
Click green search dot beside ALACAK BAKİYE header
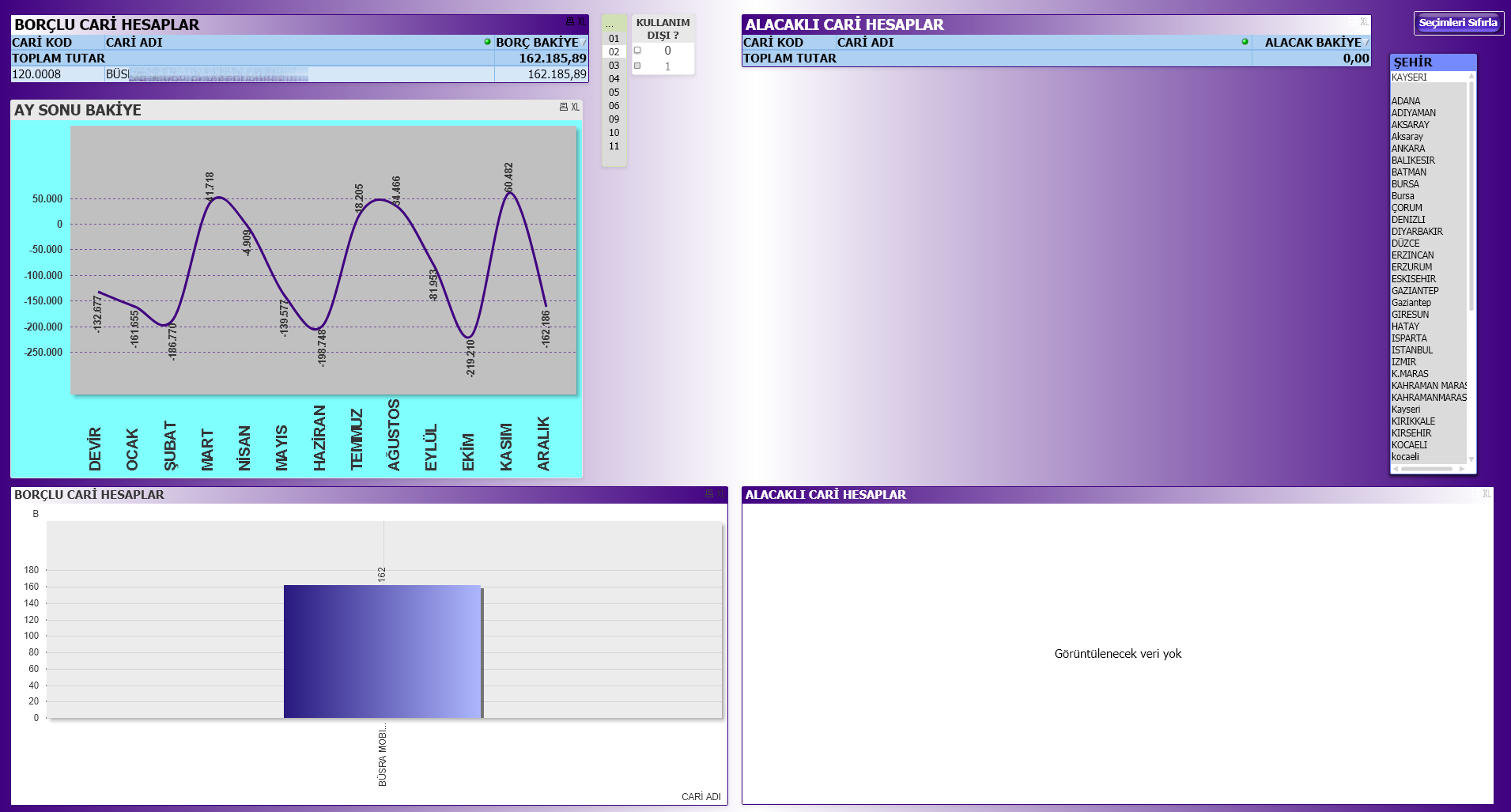coord(1245,42)
